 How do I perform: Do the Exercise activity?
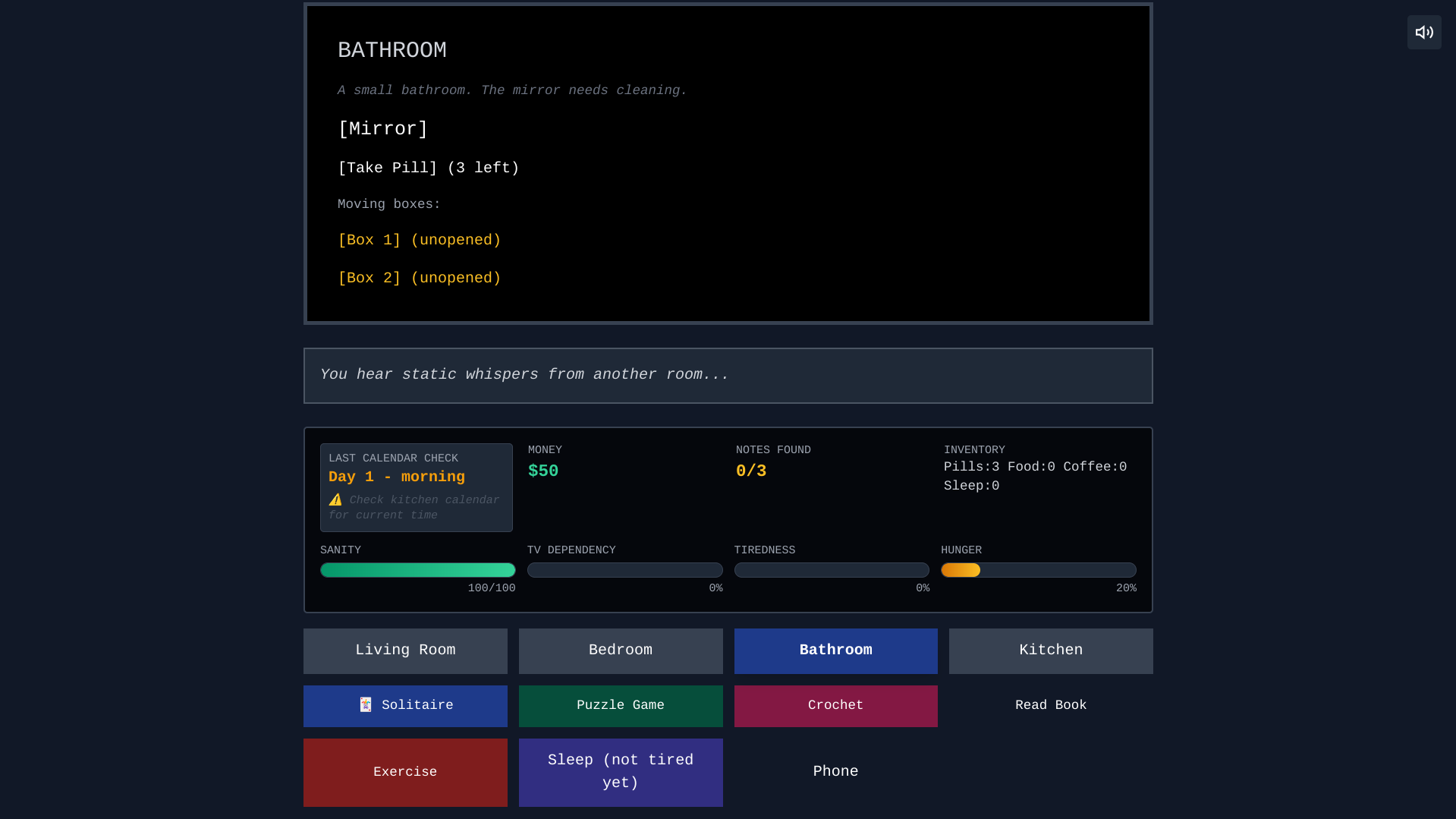coord(405,773)
